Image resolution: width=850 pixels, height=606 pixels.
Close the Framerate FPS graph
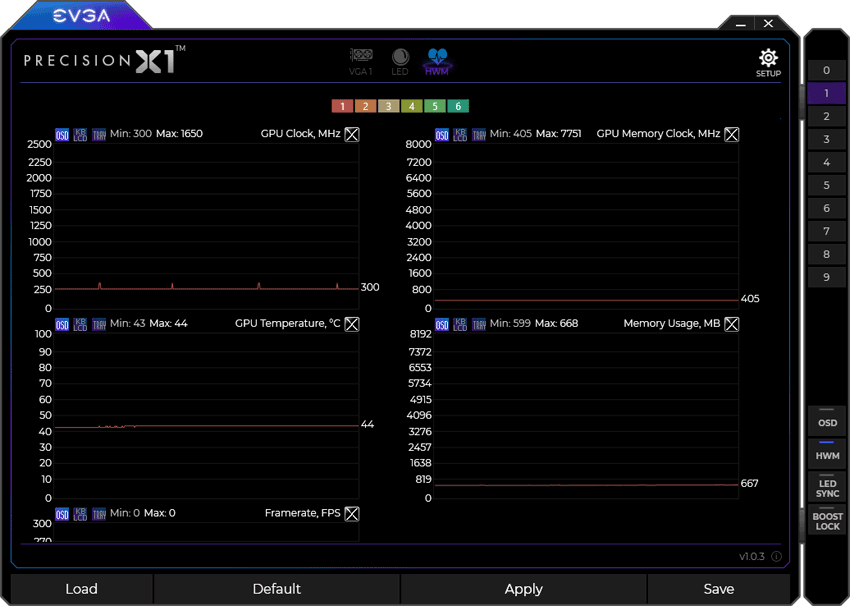(352, 514)
